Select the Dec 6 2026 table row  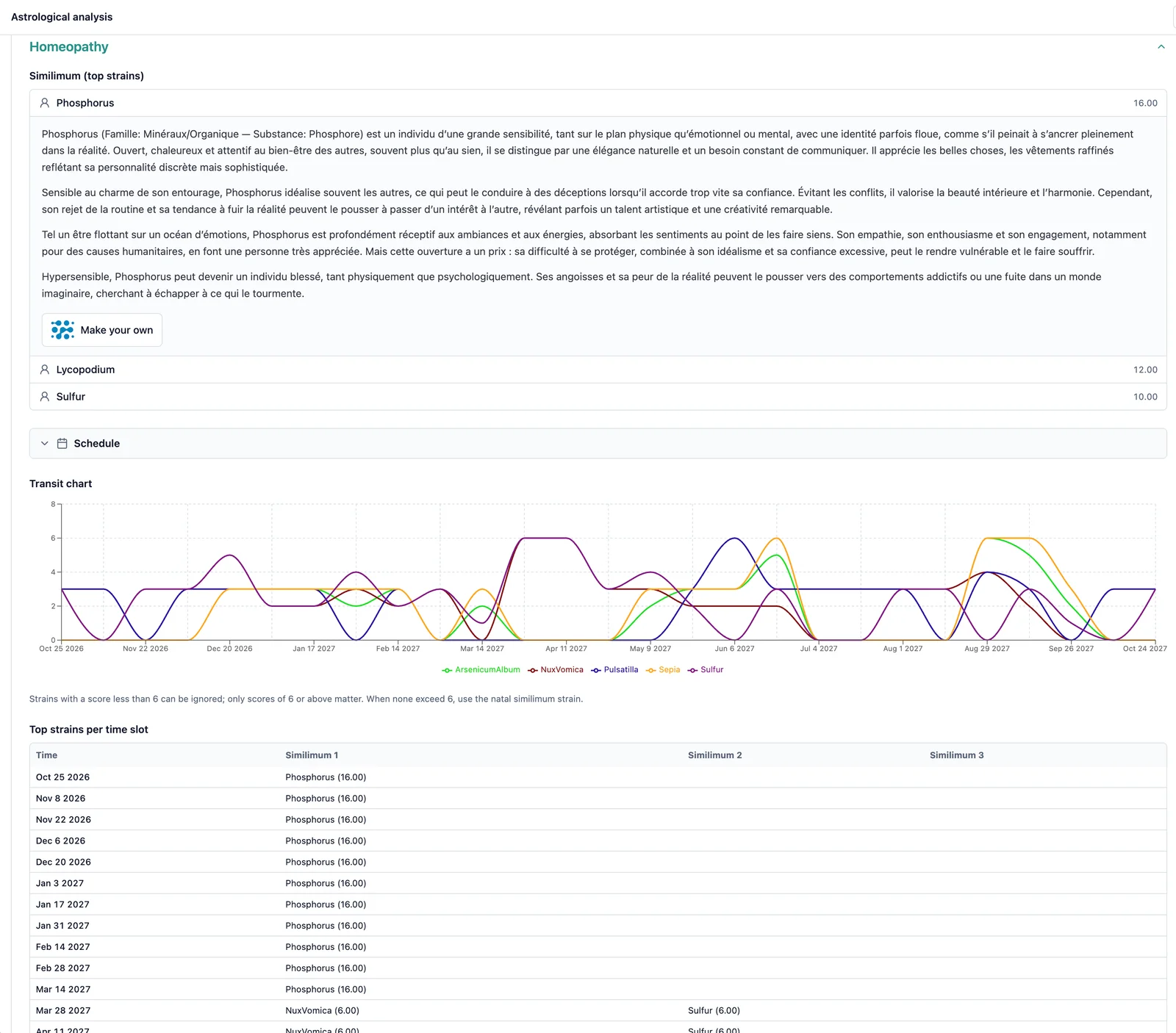pos(598,841)
